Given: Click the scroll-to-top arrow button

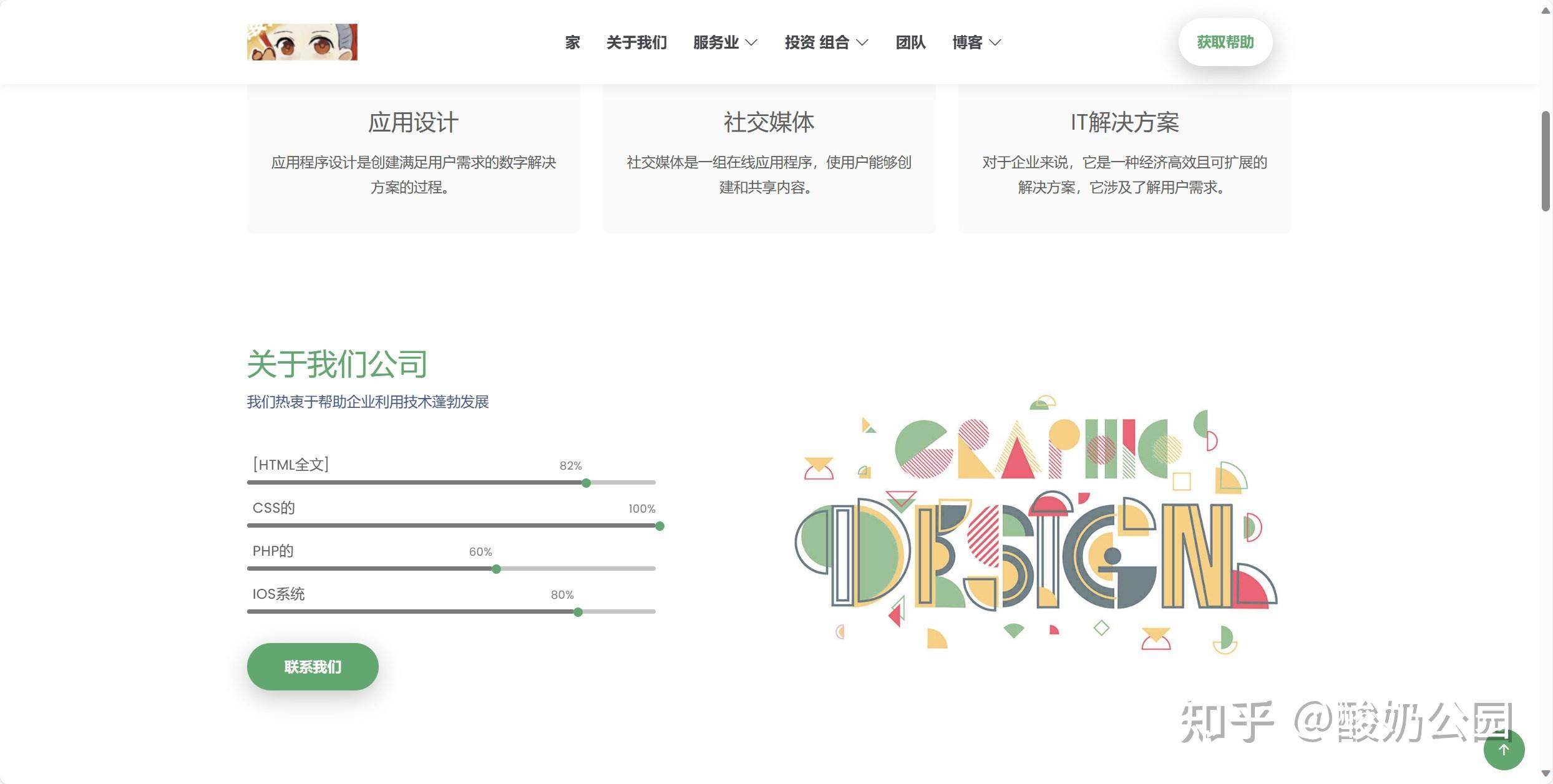Looking at the screenshot, I should (1504, 749).
